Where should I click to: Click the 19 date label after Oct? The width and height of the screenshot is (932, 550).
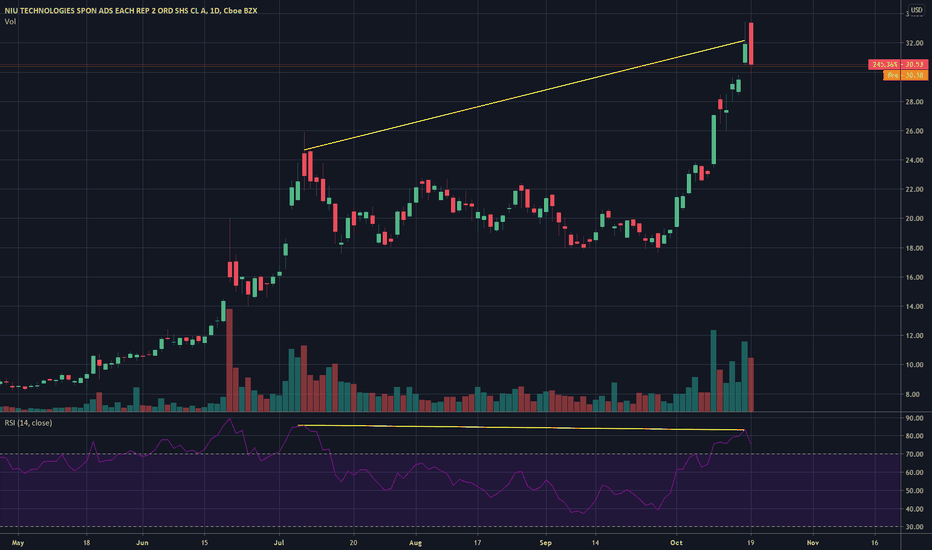(x=751, y=543)
